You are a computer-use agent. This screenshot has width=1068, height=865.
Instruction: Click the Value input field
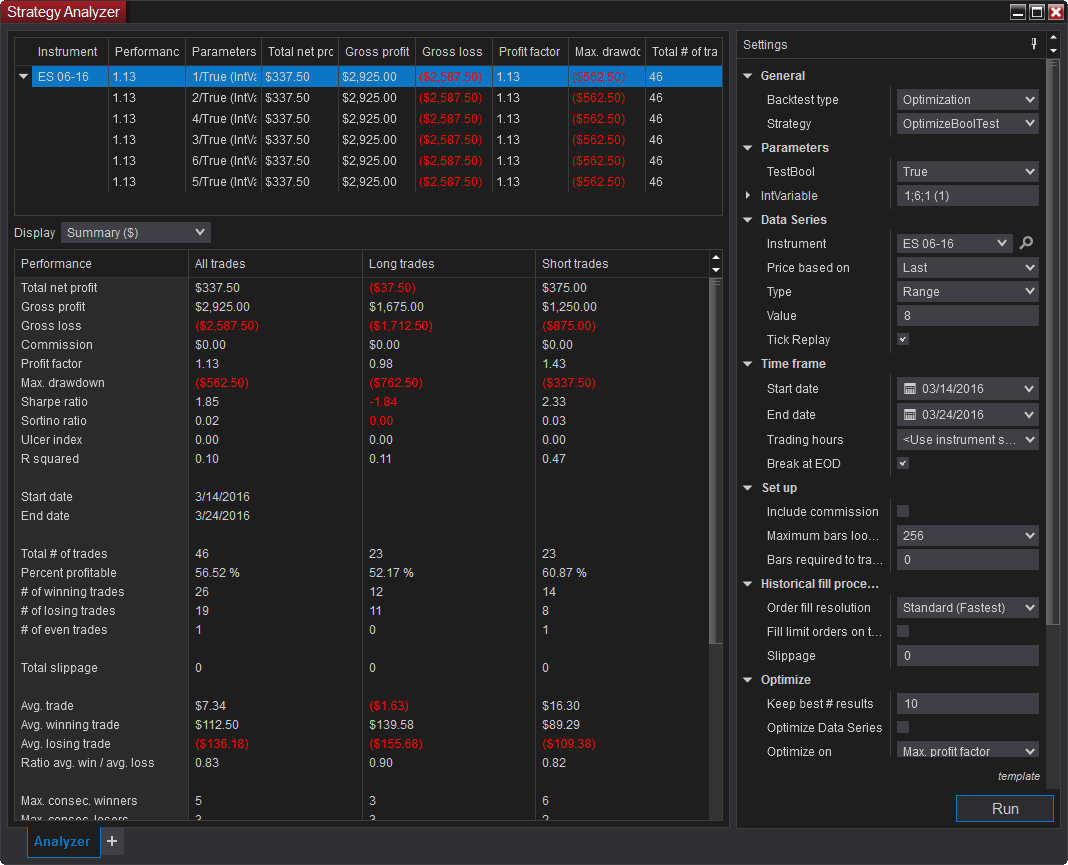coord(967,315)
